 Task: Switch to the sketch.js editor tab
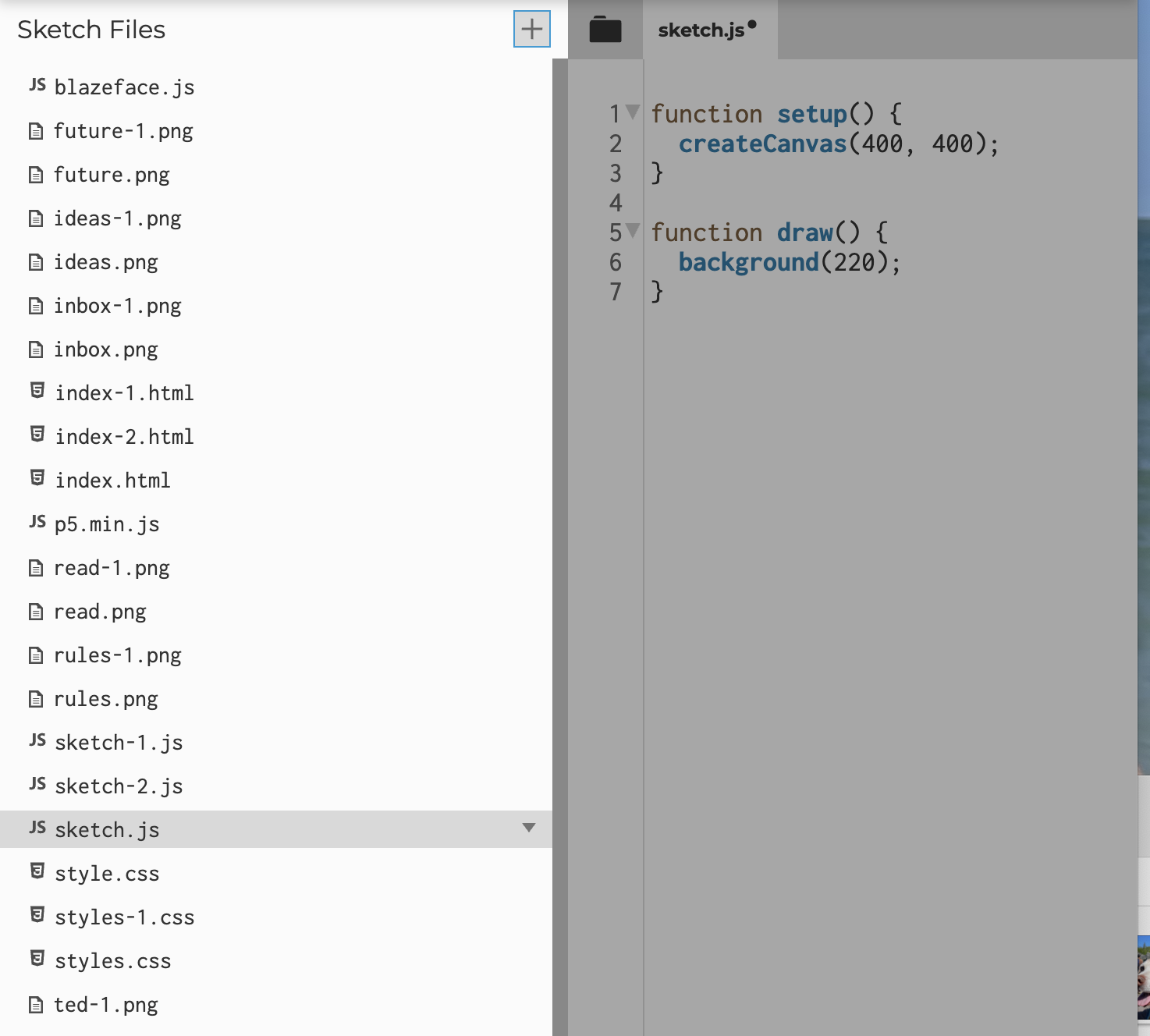705,30
